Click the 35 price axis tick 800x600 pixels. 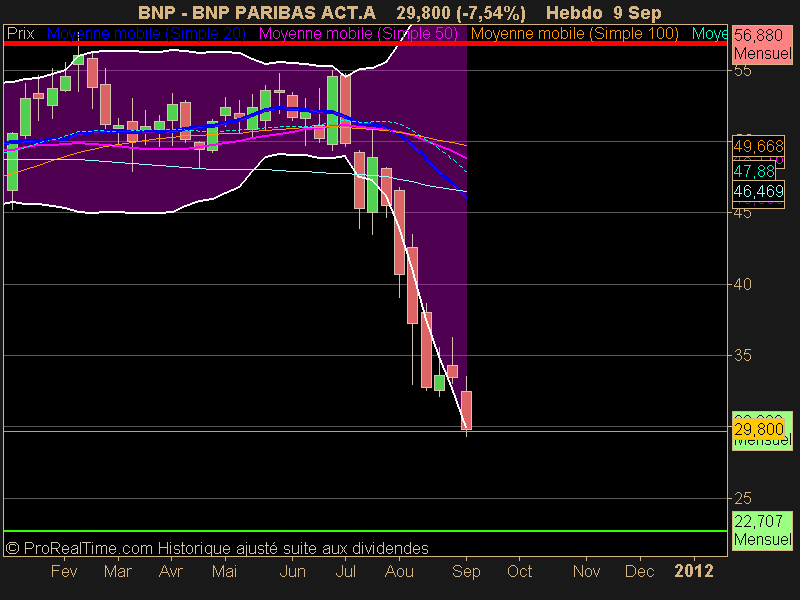(743, 356)
